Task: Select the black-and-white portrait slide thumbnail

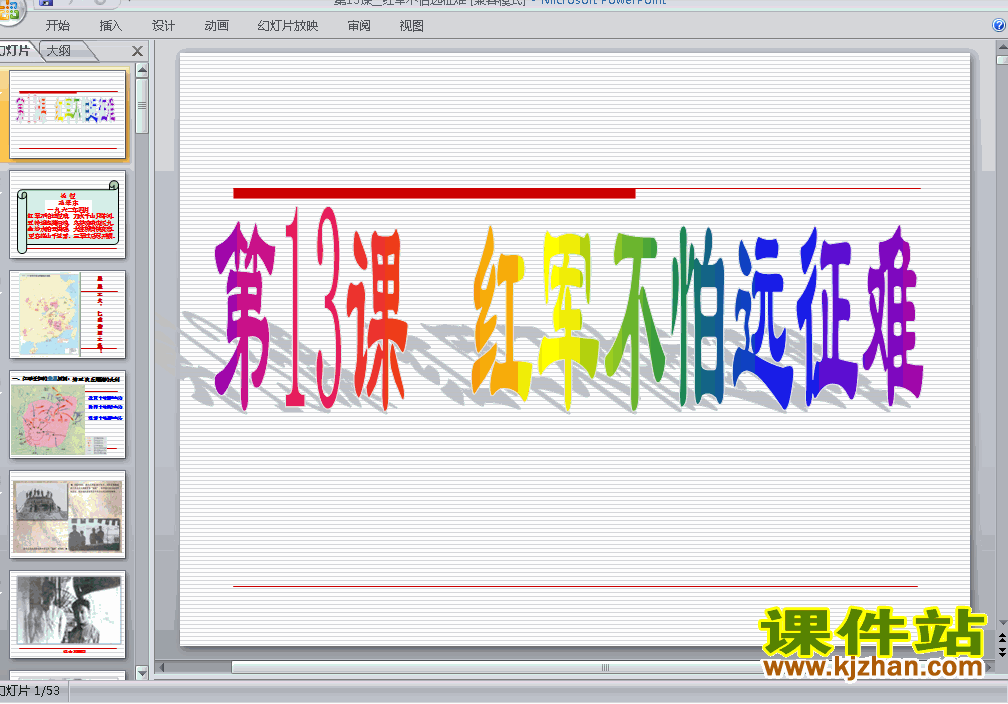Action: coord(68,615)
